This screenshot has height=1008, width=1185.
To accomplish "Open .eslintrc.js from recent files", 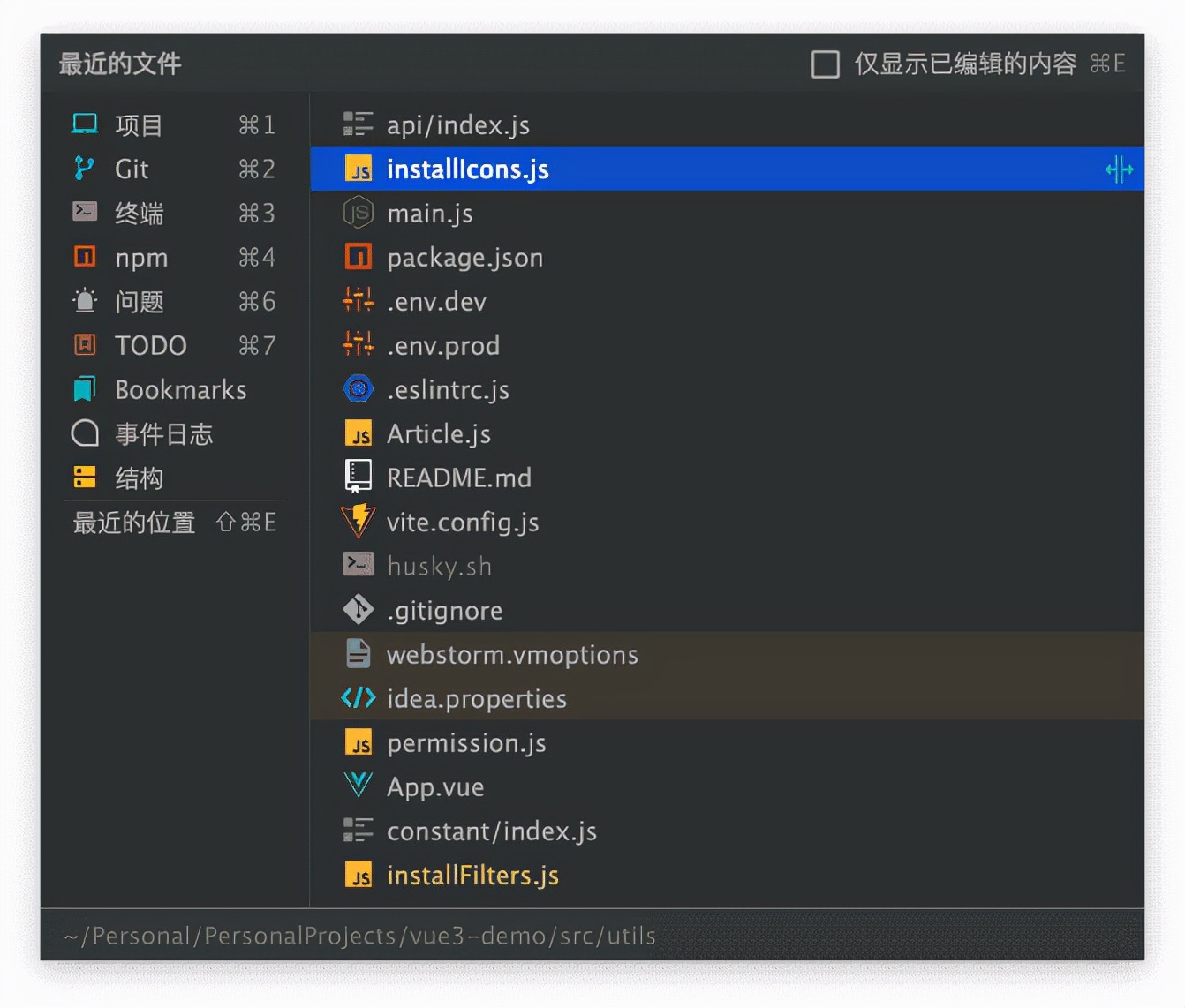I will (727, 389).
